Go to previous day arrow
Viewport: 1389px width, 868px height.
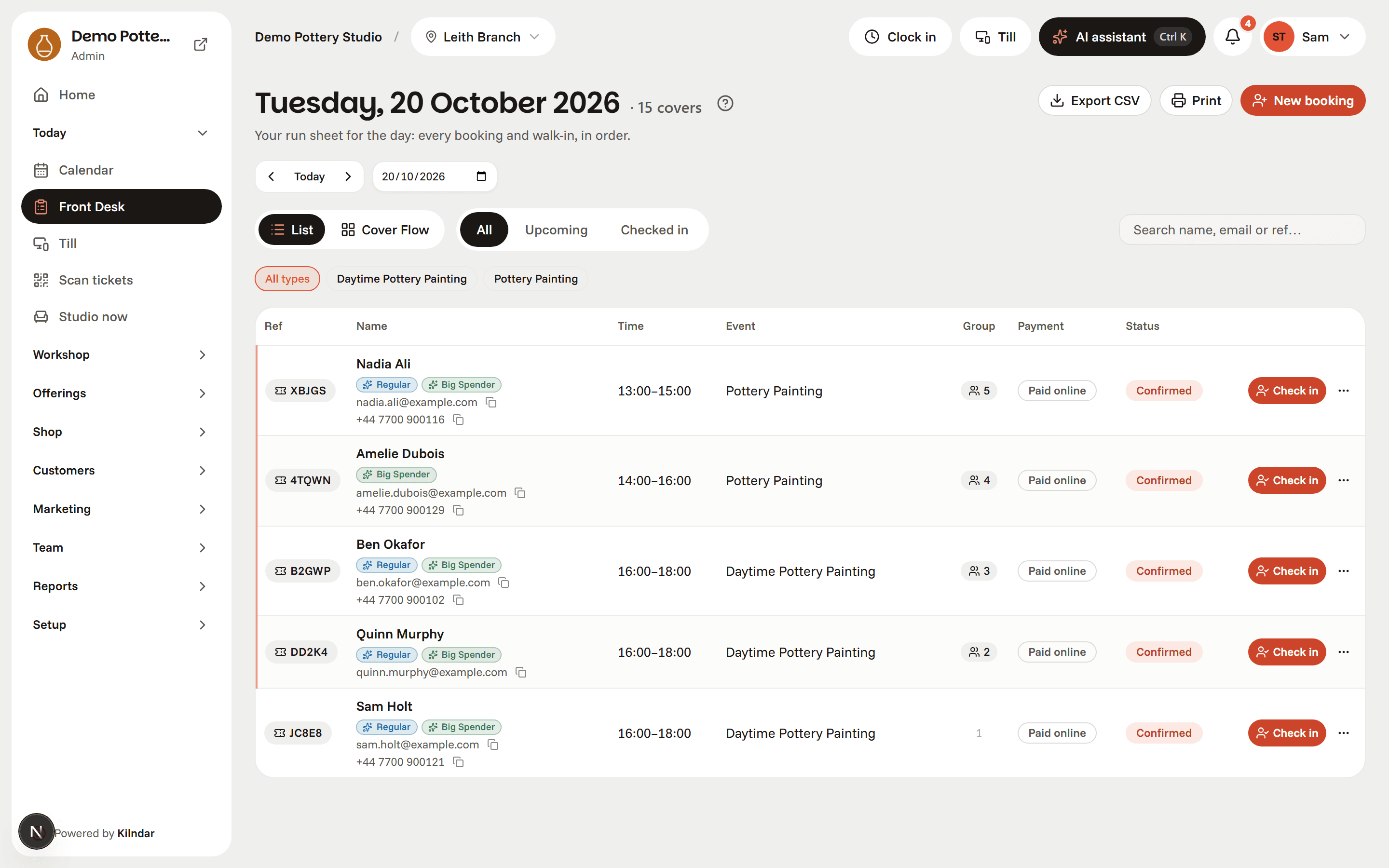click(x=272, y=176)
